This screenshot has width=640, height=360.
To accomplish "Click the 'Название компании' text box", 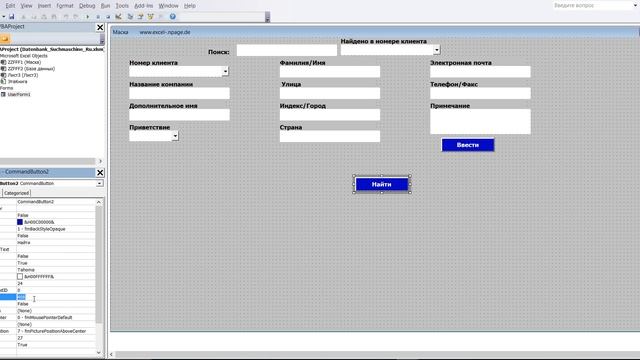I will [179, 93].
